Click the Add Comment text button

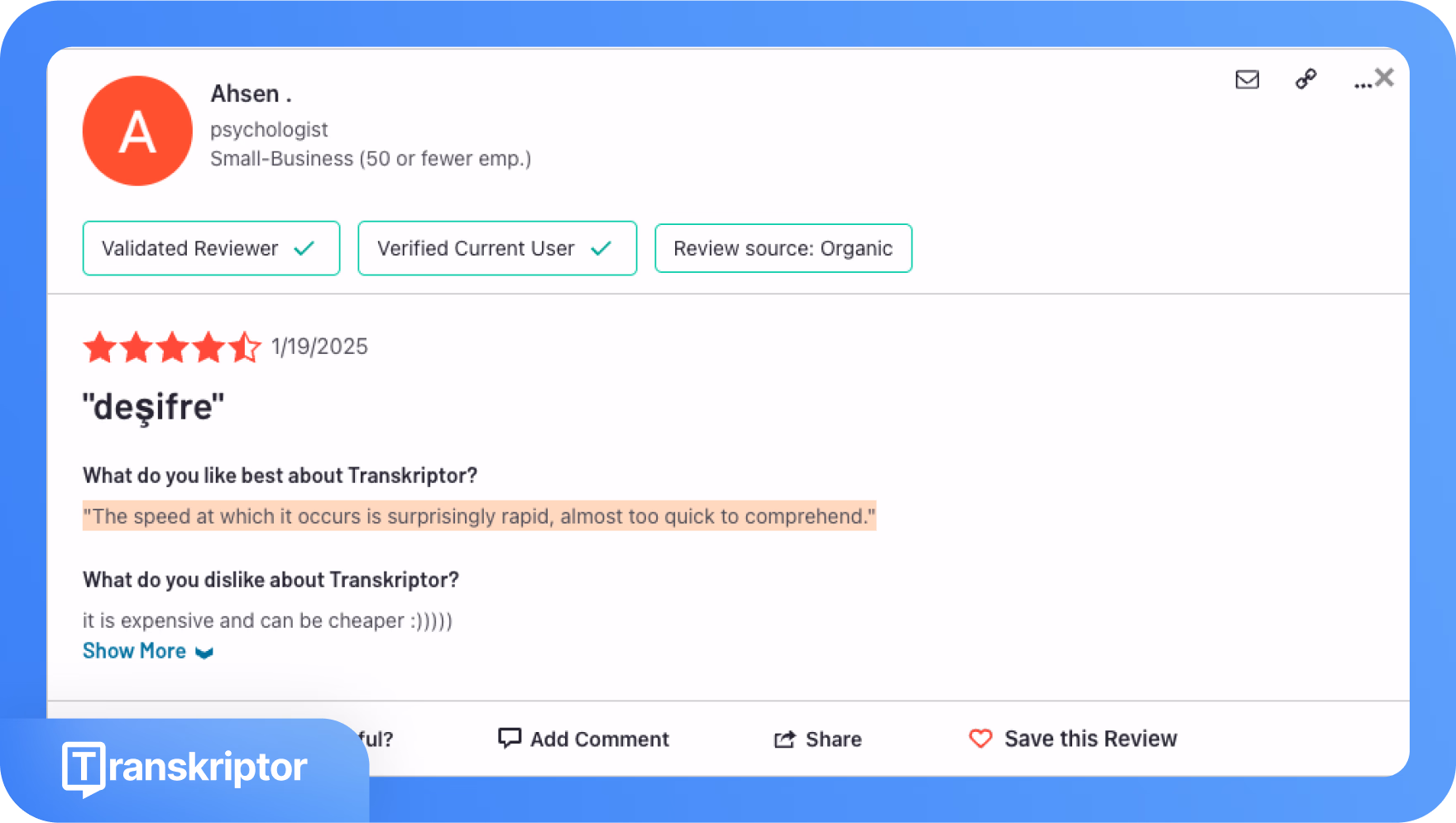coord(600,739)
